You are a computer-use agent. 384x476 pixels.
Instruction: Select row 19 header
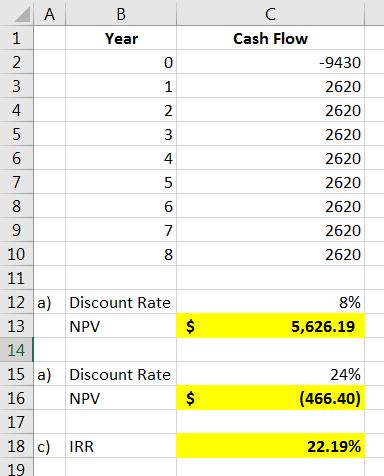16,467
